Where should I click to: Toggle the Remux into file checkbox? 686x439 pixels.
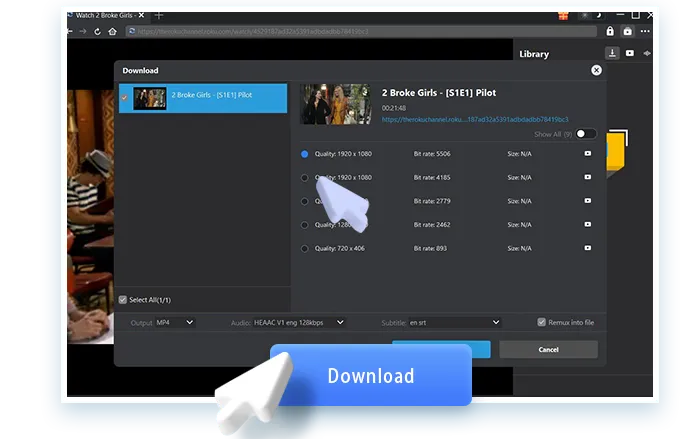coord(542,322)
